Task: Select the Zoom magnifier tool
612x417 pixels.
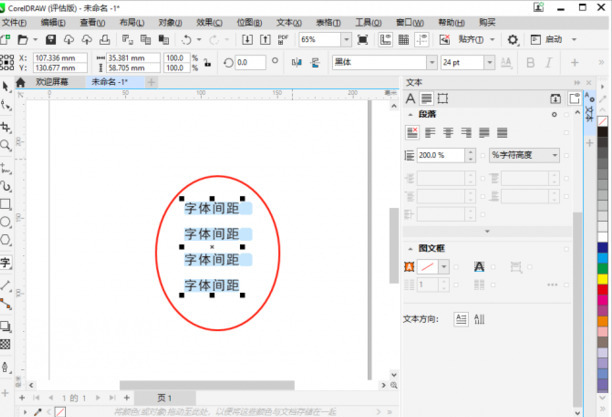Action: (x=5, y=146)
